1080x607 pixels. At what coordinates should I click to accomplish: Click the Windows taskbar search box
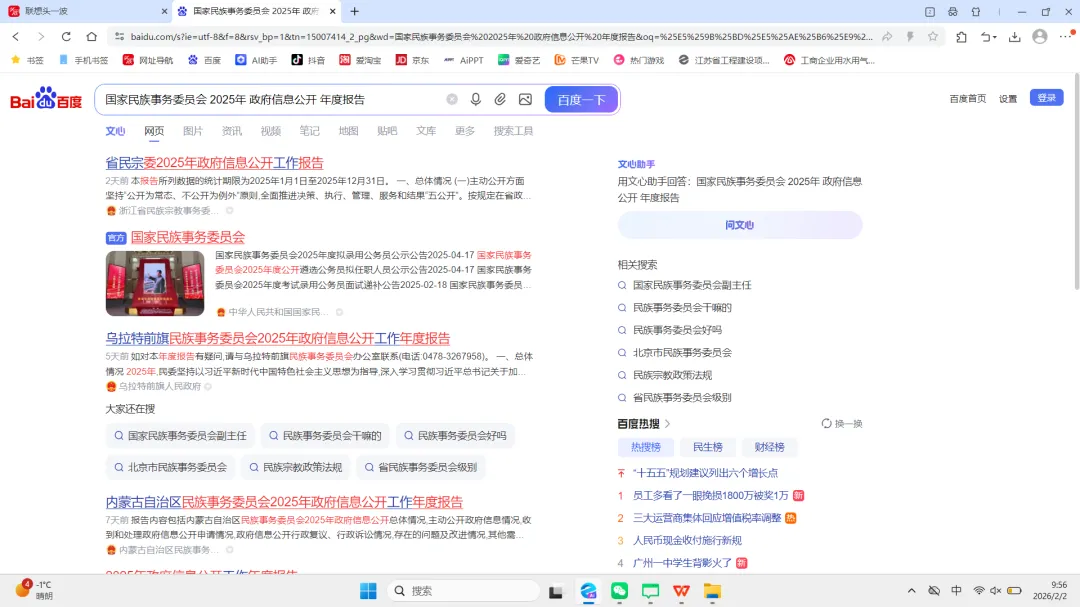464,590
